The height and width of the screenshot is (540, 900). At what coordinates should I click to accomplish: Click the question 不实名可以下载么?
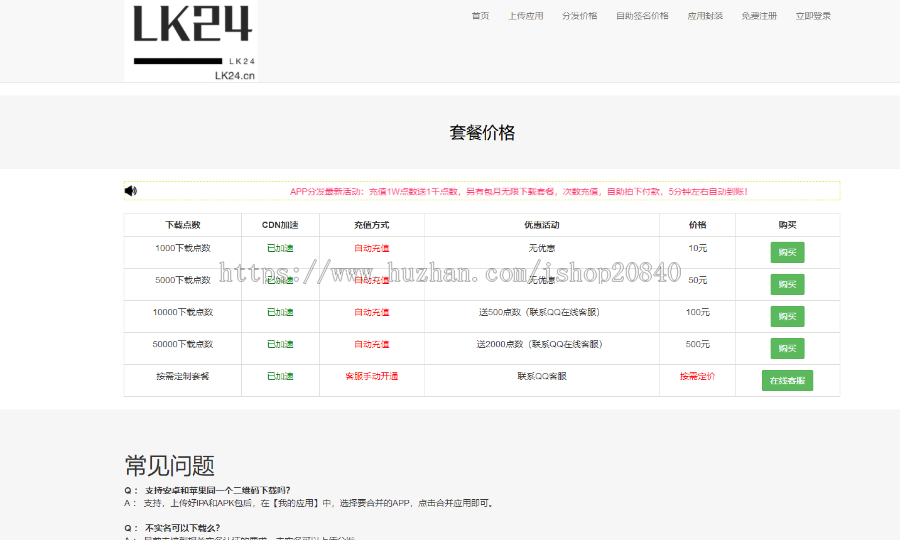click(x=172, y=528)
